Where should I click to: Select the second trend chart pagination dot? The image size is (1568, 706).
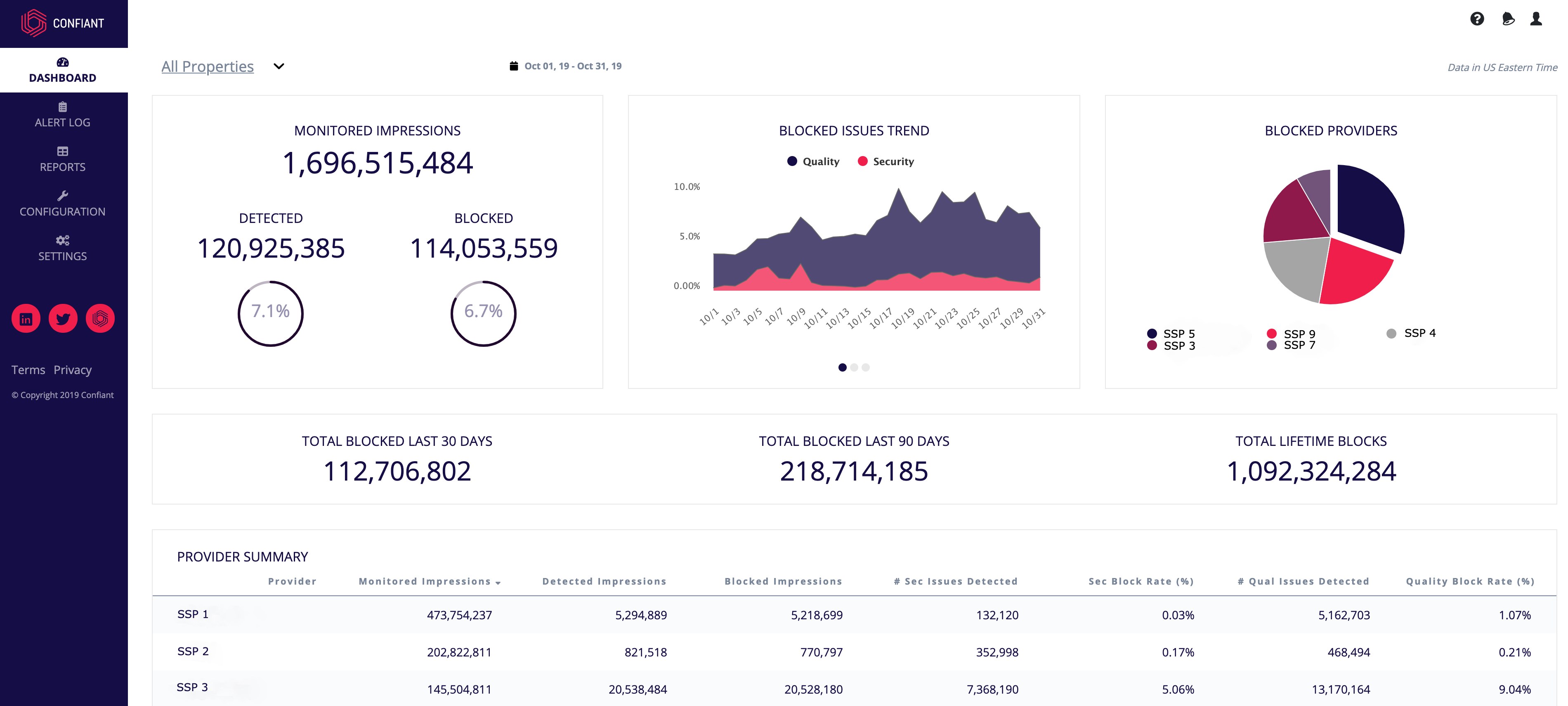click(x=854, y=367)
